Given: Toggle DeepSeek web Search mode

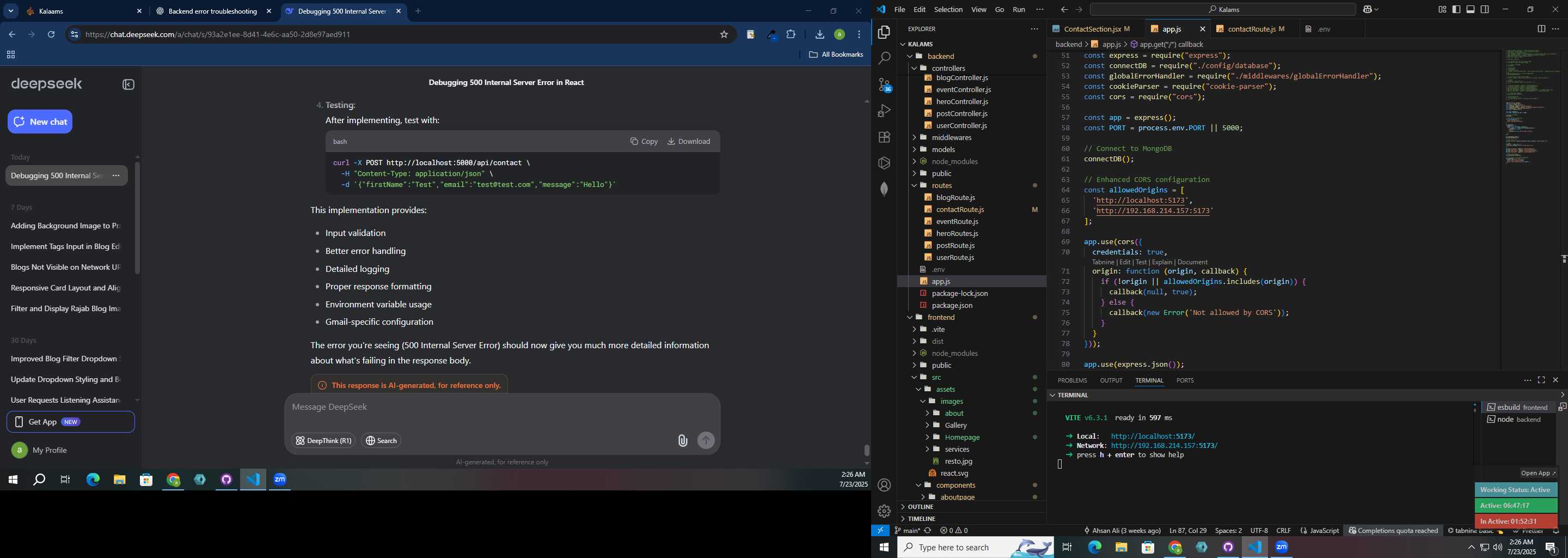Looking at the screenshot, I should (381, 440).
